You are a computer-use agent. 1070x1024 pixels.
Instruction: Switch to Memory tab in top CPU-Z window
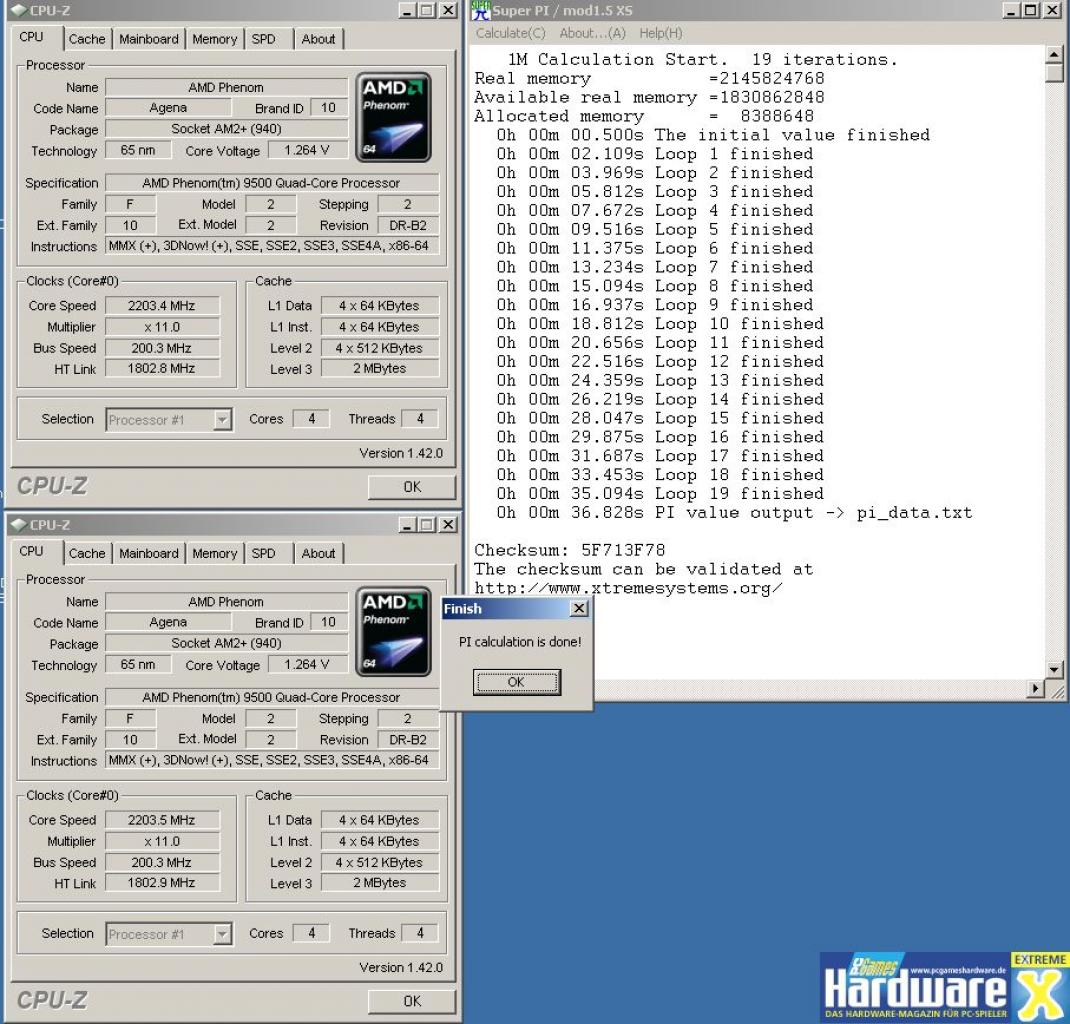[x=214, y=39]
